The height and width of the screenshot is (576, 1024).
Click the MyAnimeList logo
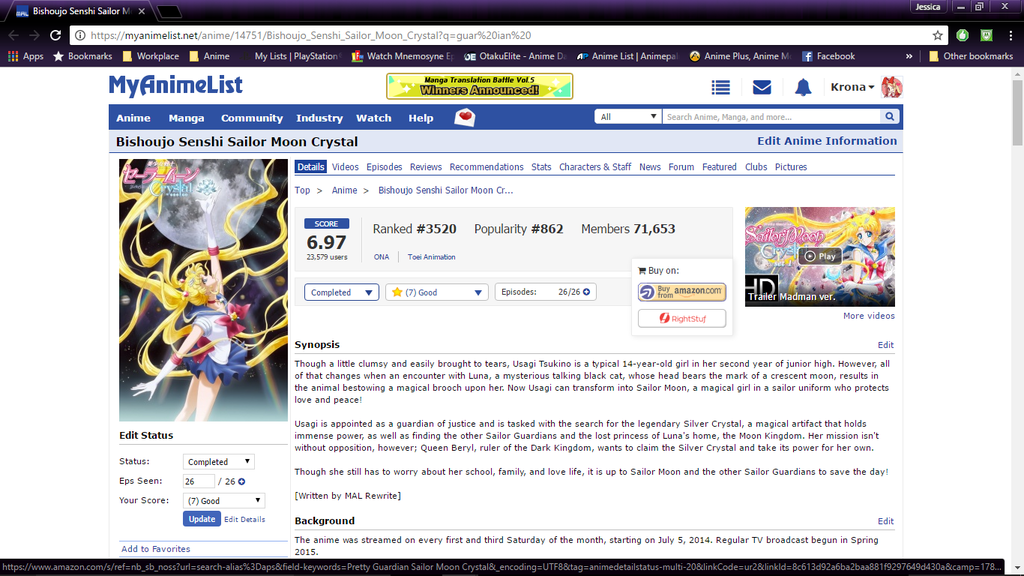coord(176,86)
